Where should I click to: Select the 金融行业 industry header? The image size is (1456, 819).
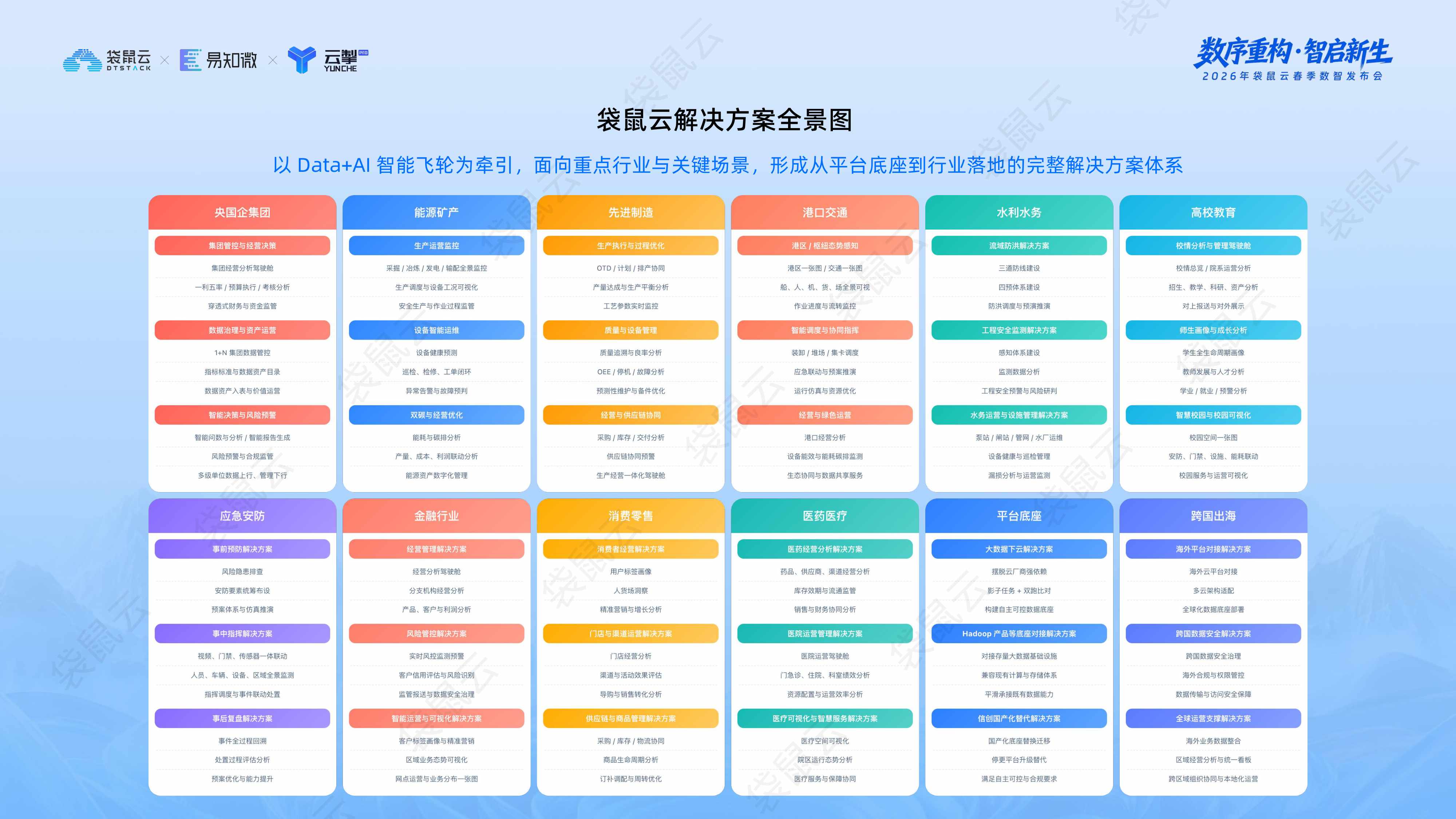click(436, 516)
